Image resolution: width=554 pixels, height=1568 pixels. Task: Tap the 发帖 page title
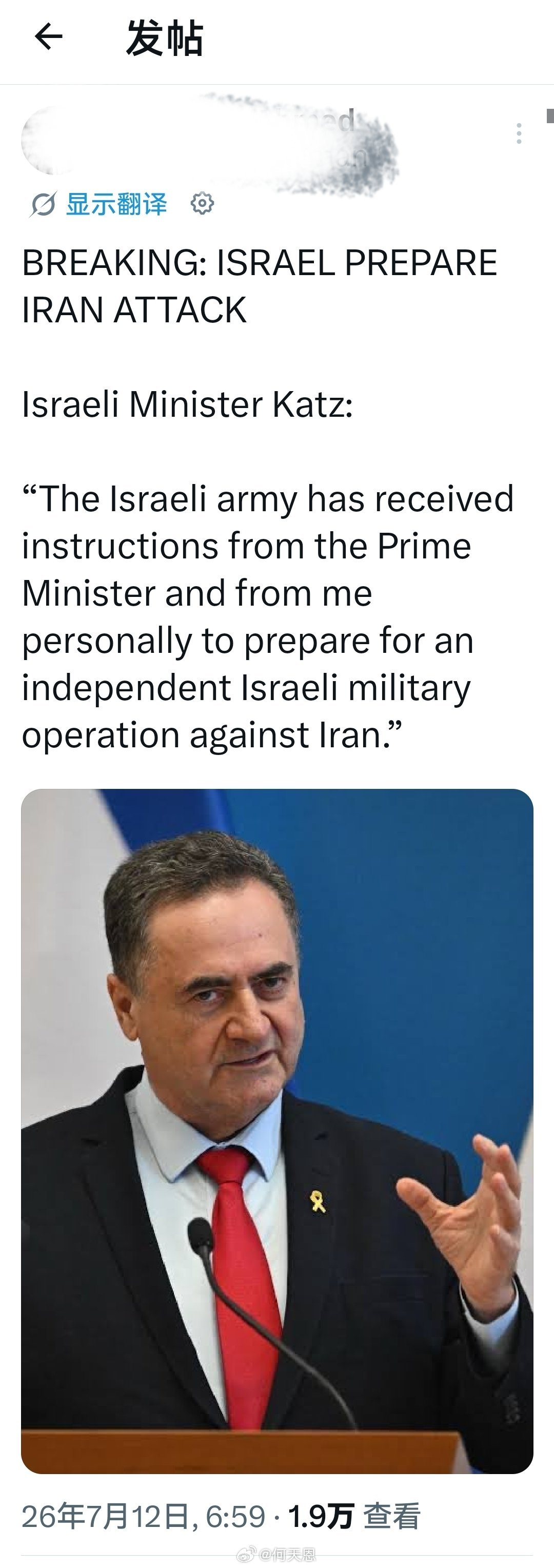point(164,38)
